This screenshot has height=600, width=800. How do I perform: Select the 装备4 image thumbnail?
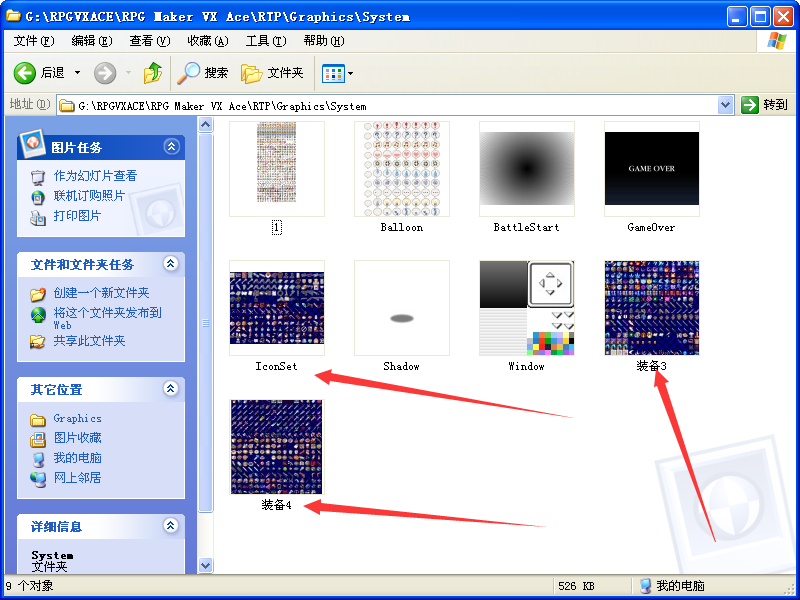coord(277,447)
